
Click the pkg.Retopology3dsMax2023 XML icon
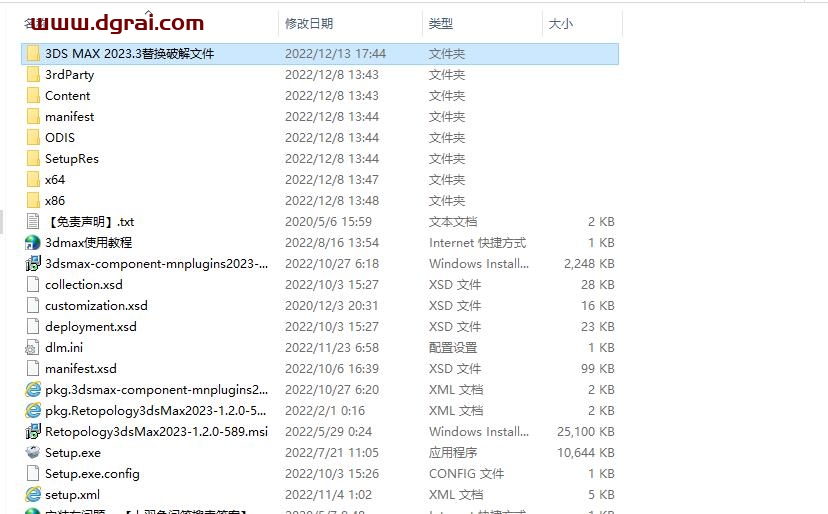[x=33, y=410]
